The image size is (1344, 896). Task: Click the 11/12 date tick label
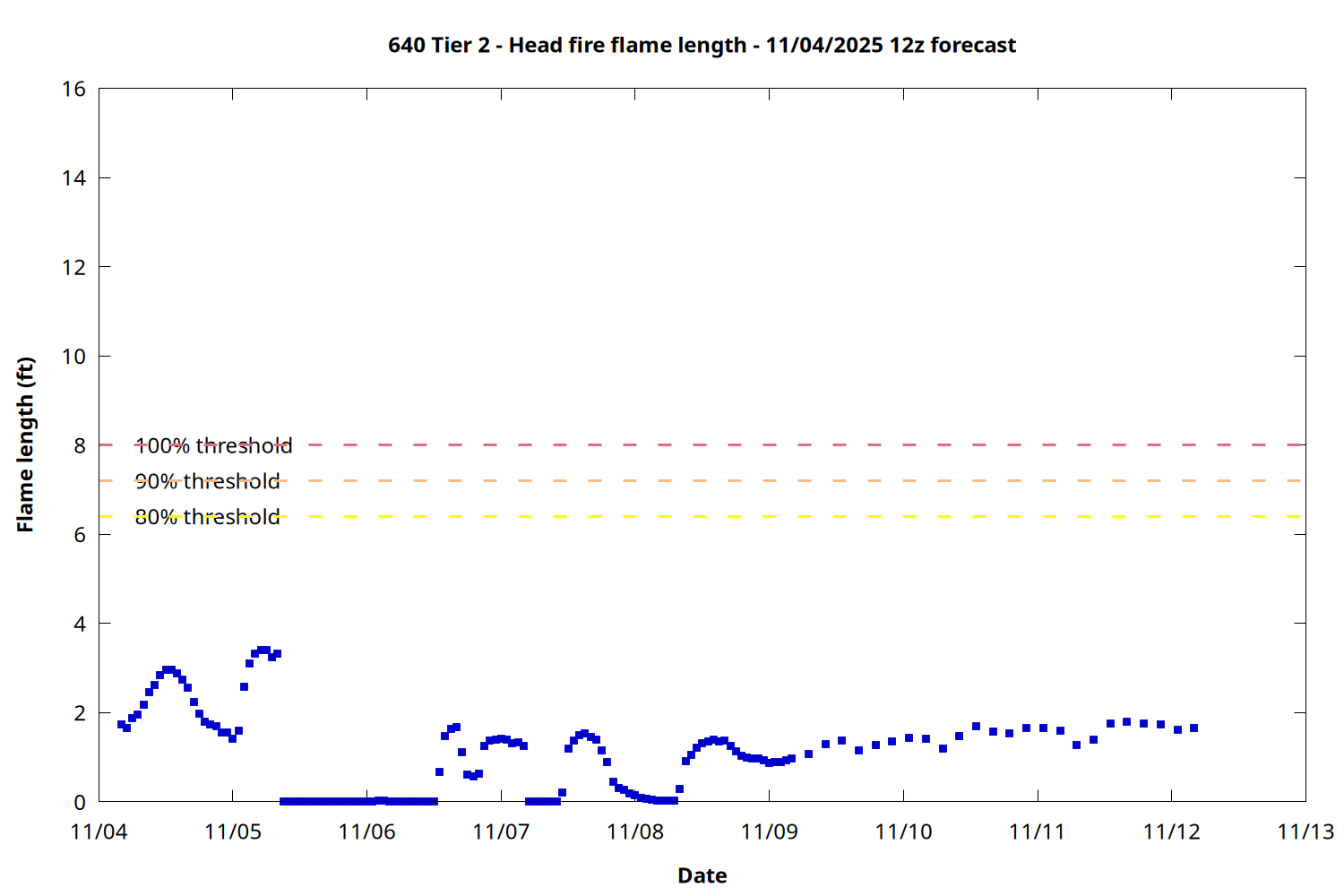pos(1171,831)
